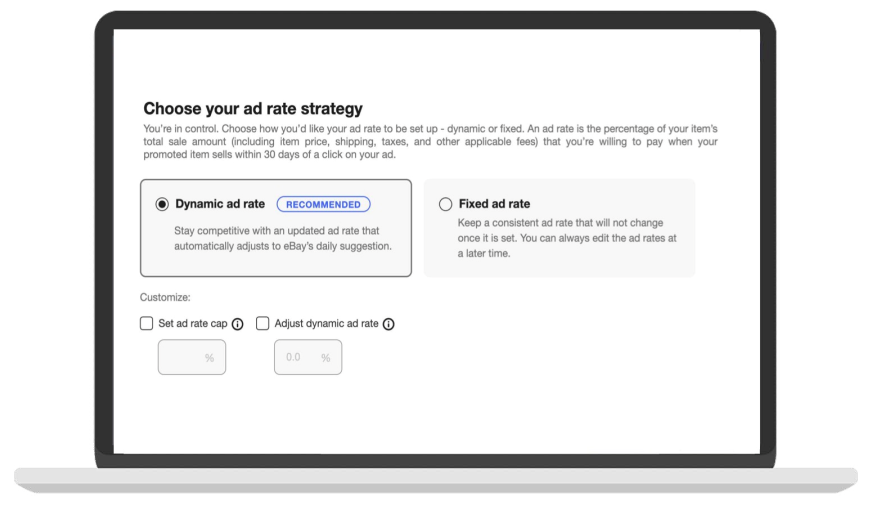The height and width of the screenshot is (508, 869).
Task: Click the 'You're in control' intro paragraph
Action: [x=430, y=141]
